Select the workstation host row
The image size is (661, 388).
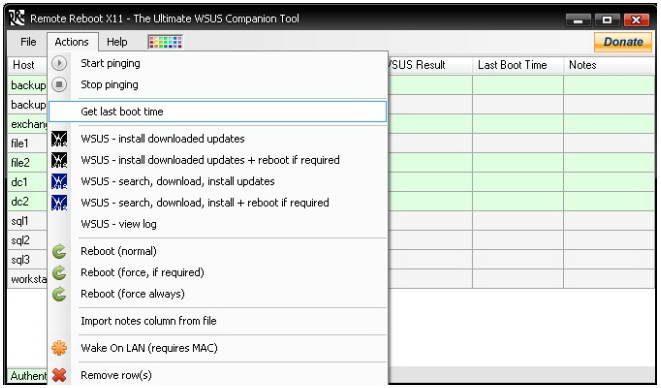pyautogui.click(x=28, y=279)
